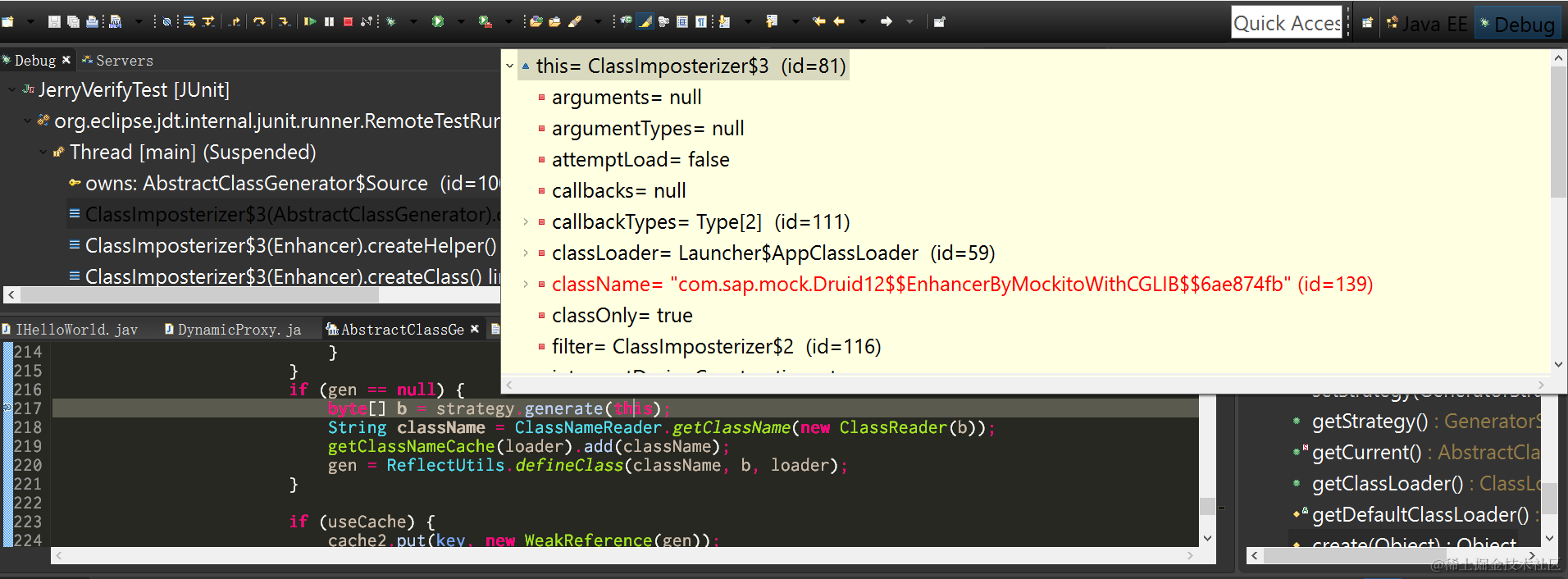The image size is (1568, 579).
Task: Click the code editor vertical scrollbar thumb
Action: pos(1207,506)
